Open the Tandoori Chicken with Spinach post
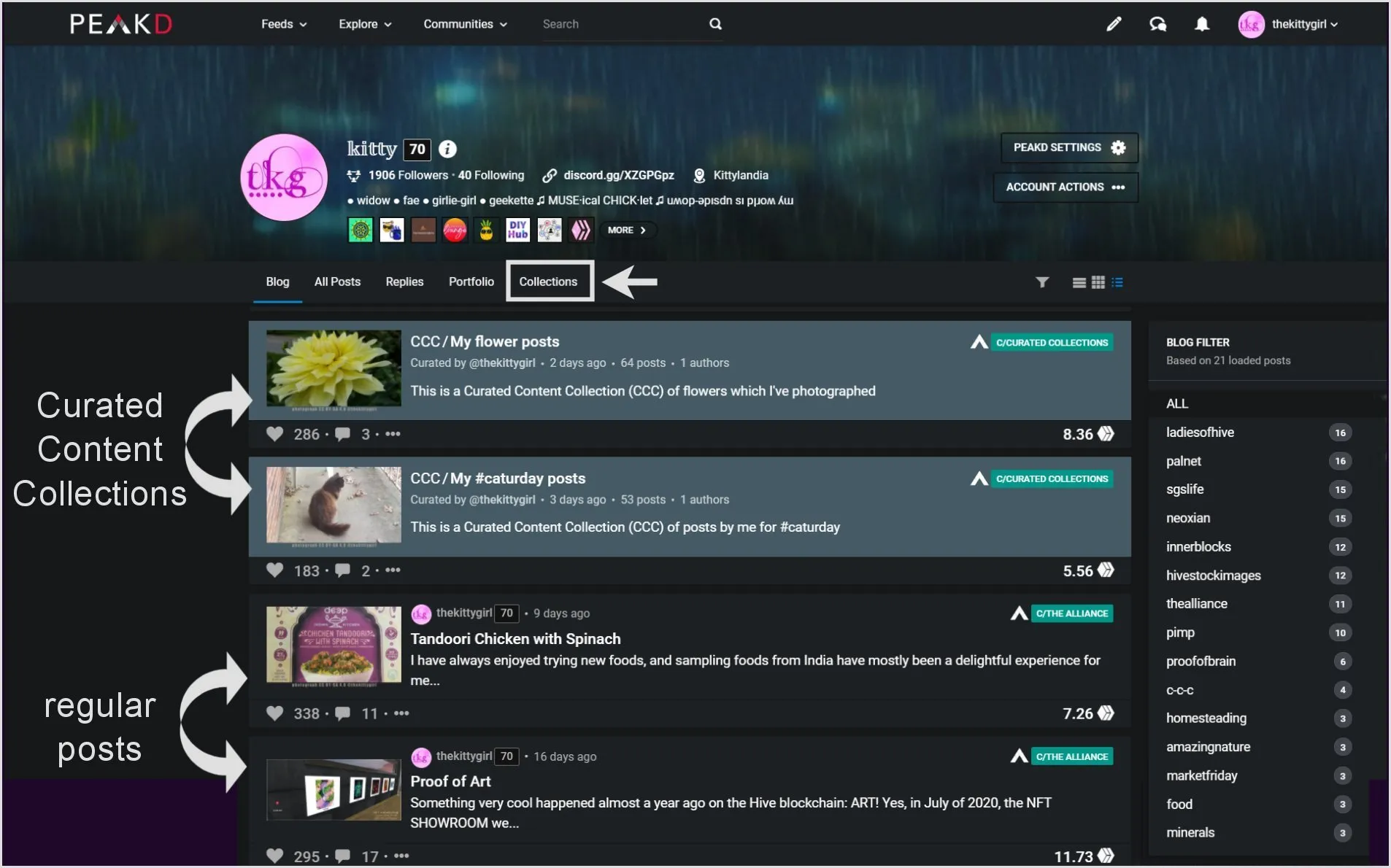Image resolution: width=1391 pixels, height=868 pixels. pos(515,638)
